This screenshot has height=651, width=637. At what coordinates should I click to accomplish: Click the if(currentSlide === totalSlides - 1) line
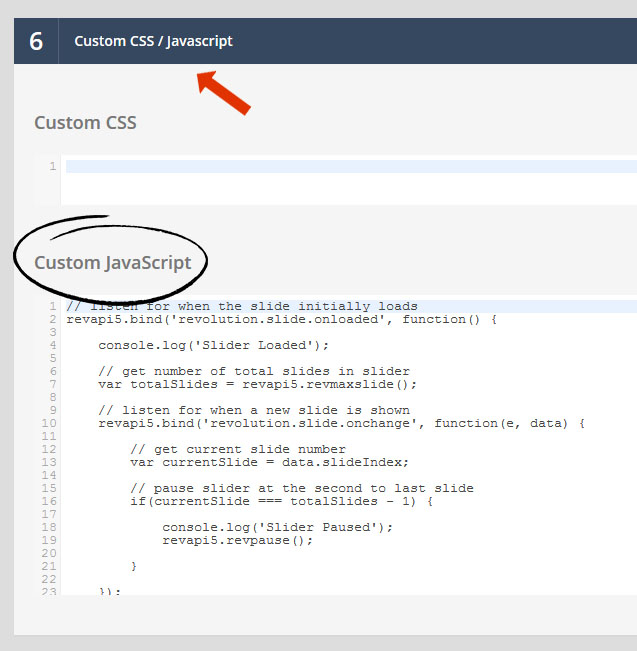(281, 501)
